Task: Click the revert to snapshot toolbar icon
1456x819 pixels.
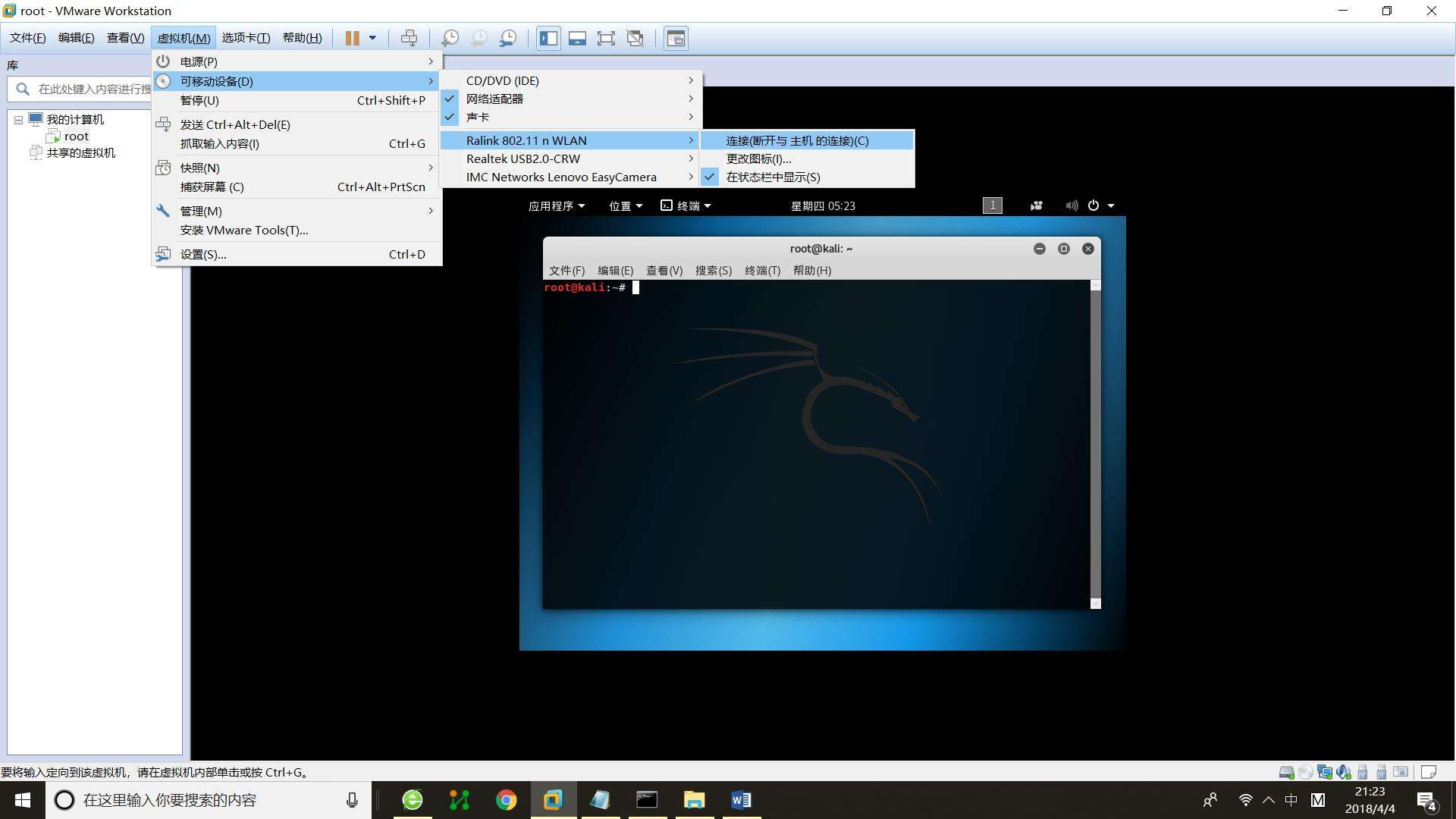Action: pyautogui.click(x=479, y=38)
